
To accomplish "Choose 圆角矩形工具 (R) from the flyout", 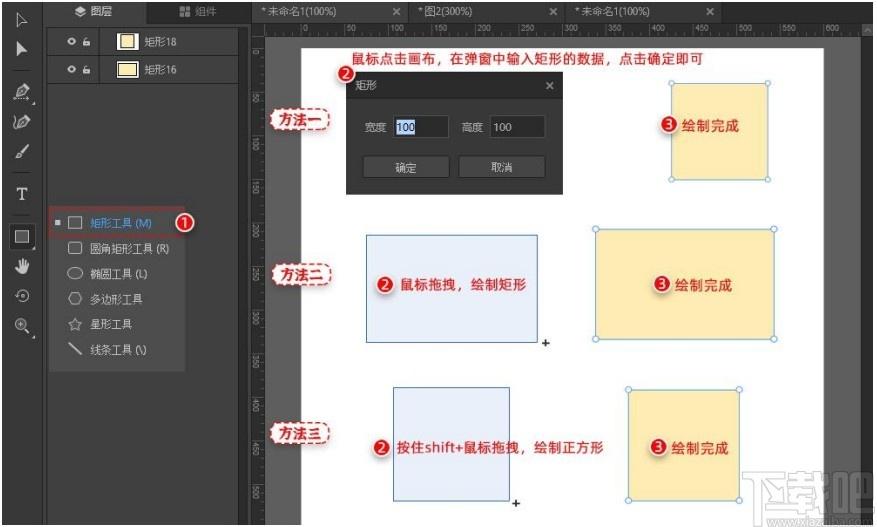I will coord(118,248).
